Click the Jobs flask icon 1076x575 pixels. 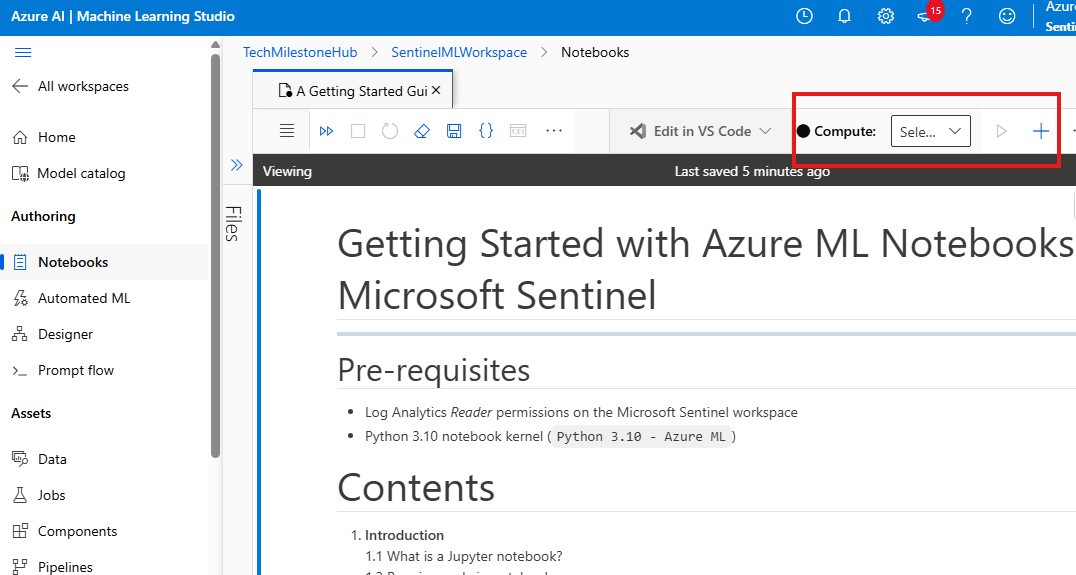[20, 495]
